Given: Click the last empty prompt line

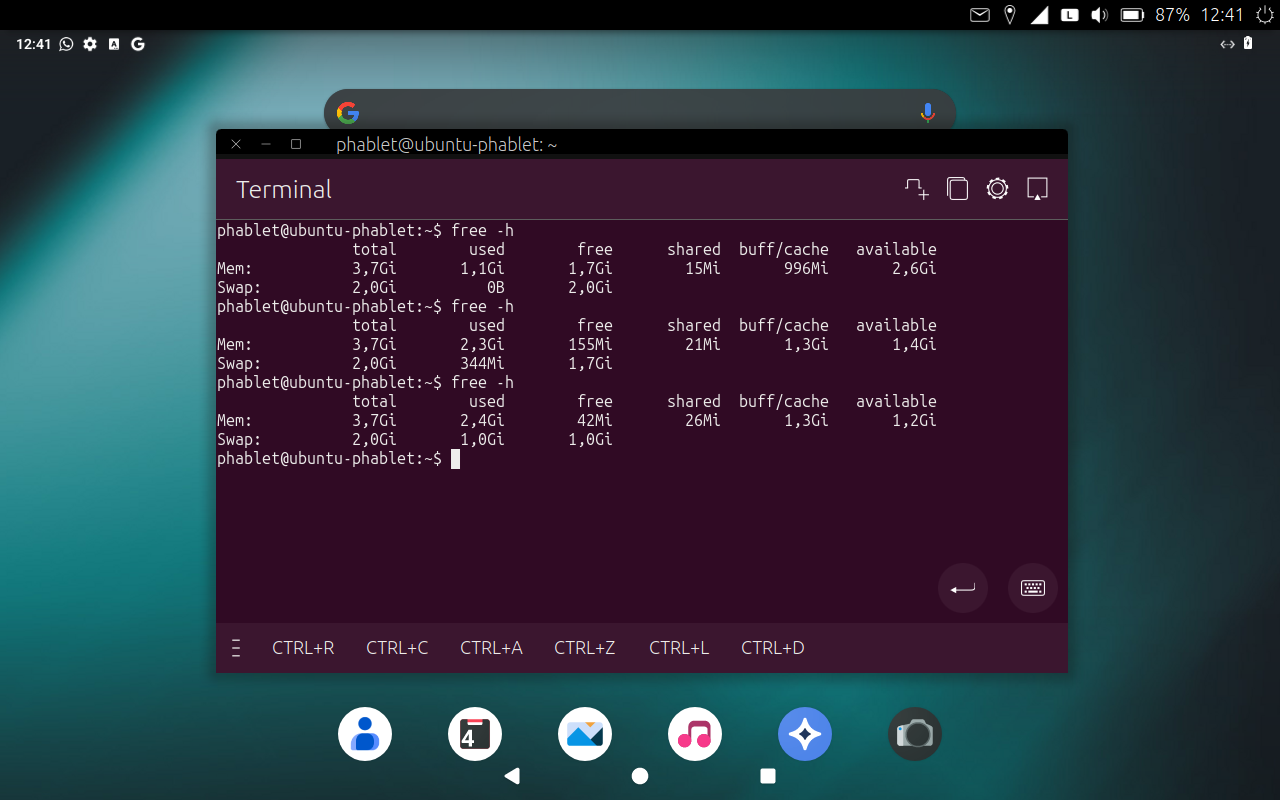Looking at the screenshot, I should coord(338,458).
